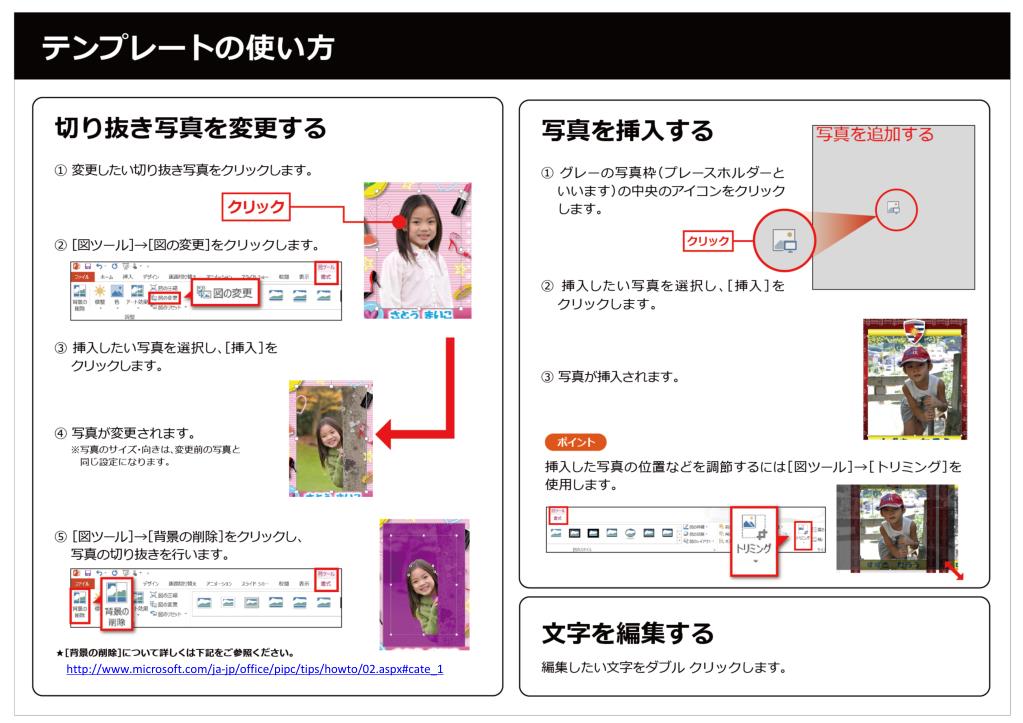Viewport: 1023px width, 723px height.
Task: Select the photo of girl behind tree
Action: (x=331, y=438)
